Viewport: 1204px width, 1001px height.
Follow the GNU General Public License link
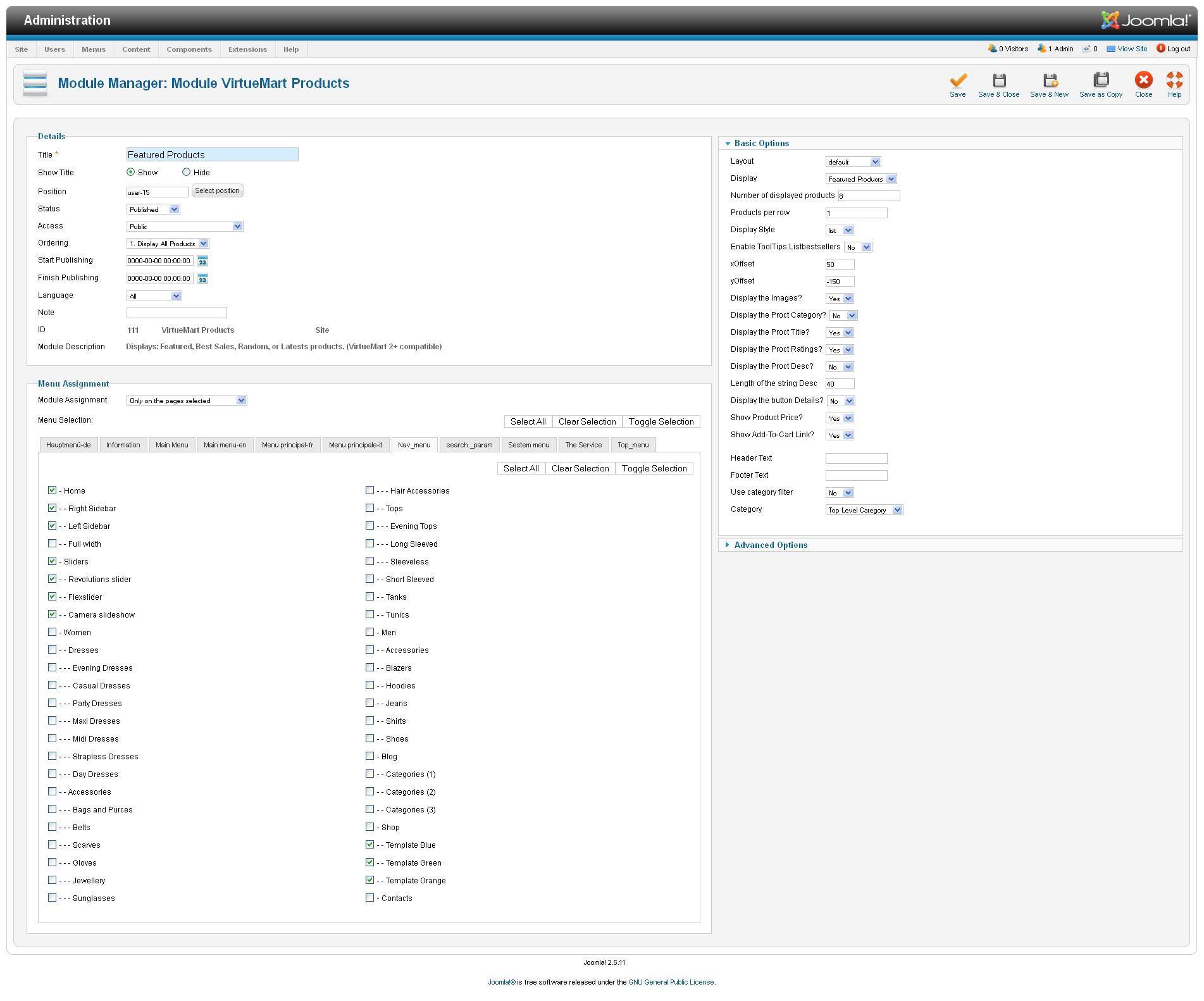[x=671, y=982]
